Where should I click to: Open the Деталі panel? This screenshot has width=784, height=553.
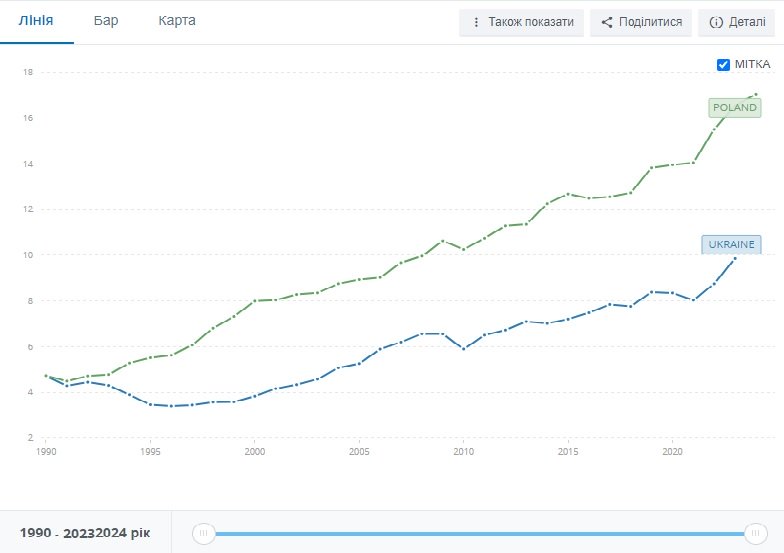(x=738, y=22)
